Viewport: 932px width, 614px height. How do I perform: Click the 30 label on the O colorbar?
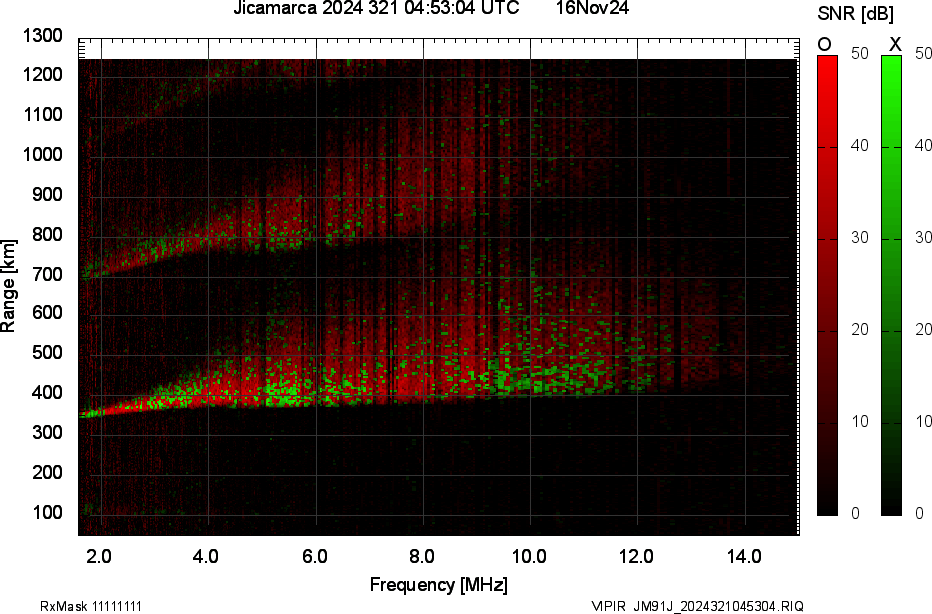pos(860,238)
